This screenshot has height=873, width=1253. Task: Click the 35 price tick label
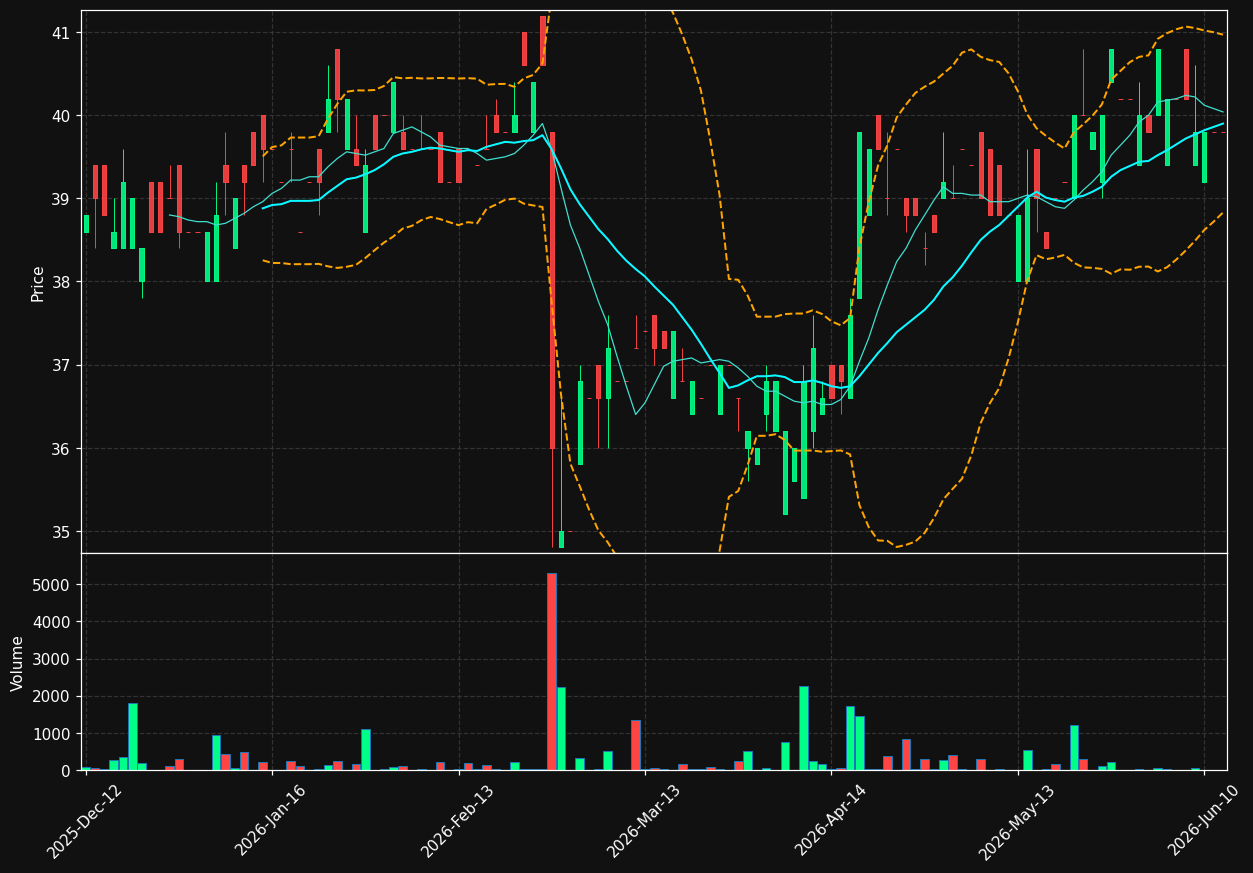63,531
